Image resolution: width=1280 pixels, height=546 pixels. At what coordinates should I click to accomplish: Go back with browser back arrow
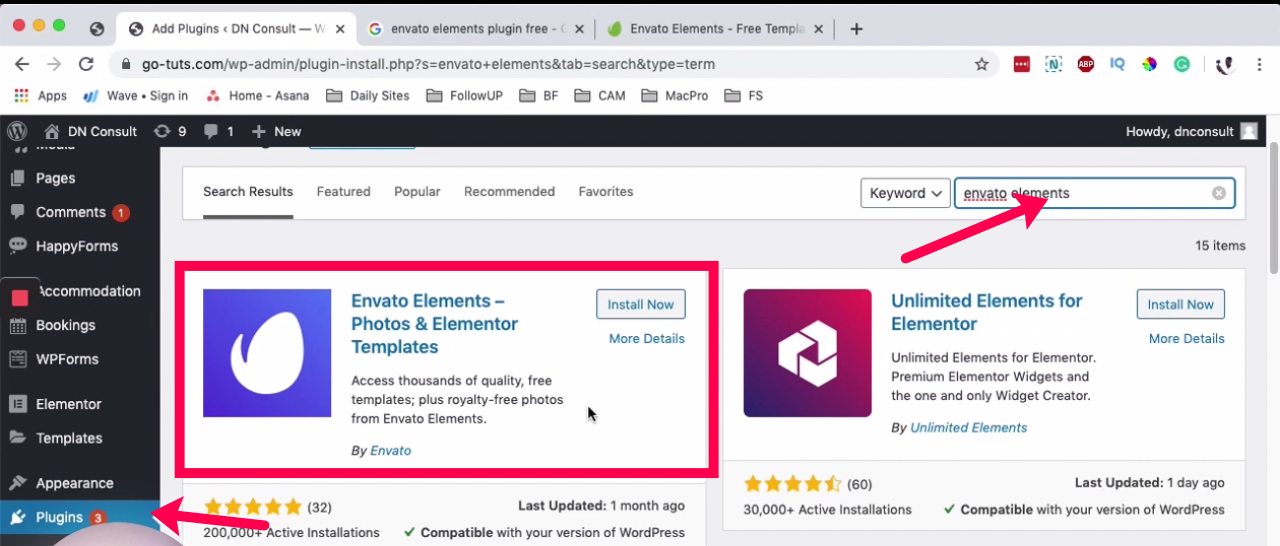point(23,64)
